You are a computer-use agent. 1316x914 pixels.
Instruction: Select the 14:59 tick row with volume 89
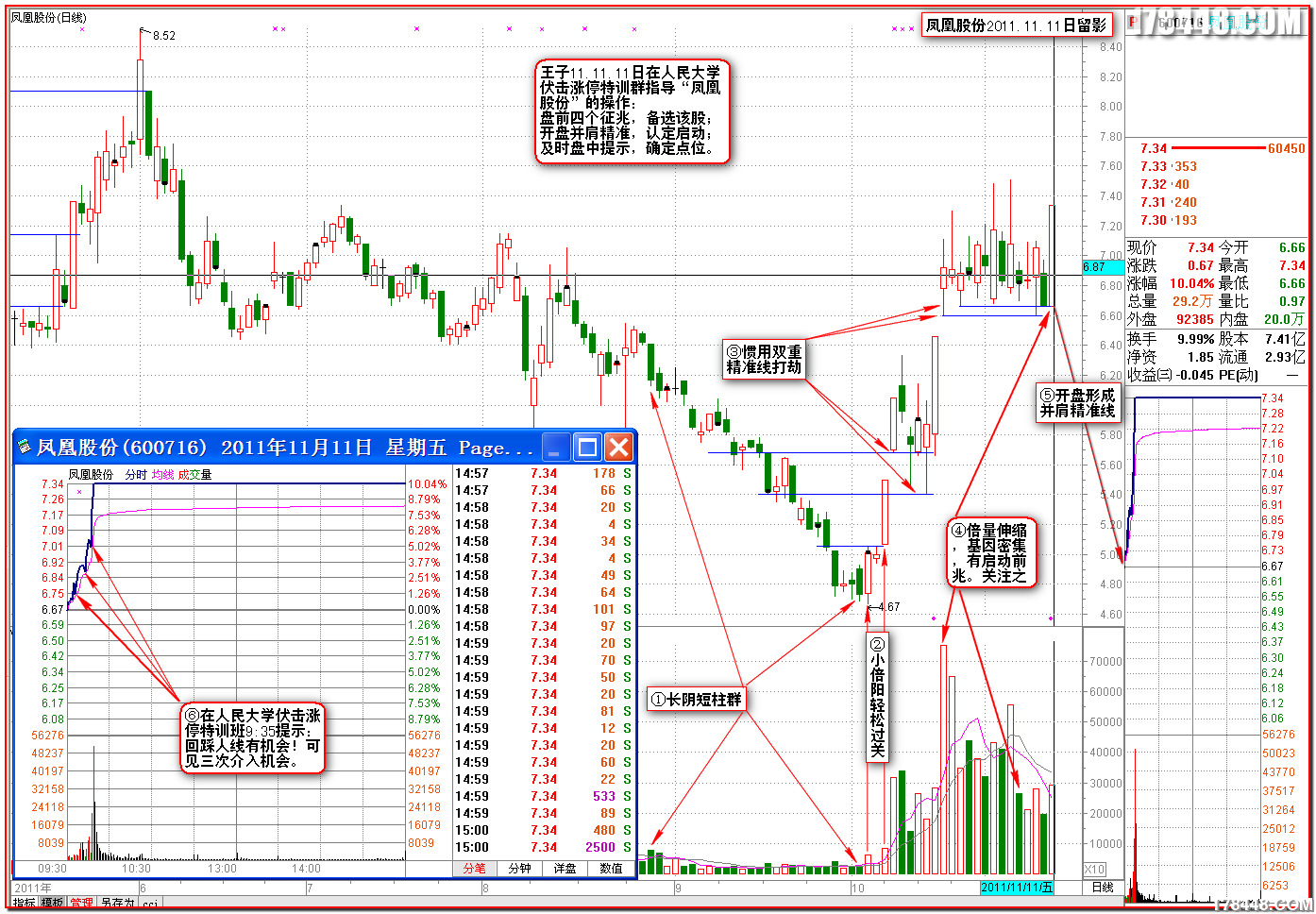(544, 813)
